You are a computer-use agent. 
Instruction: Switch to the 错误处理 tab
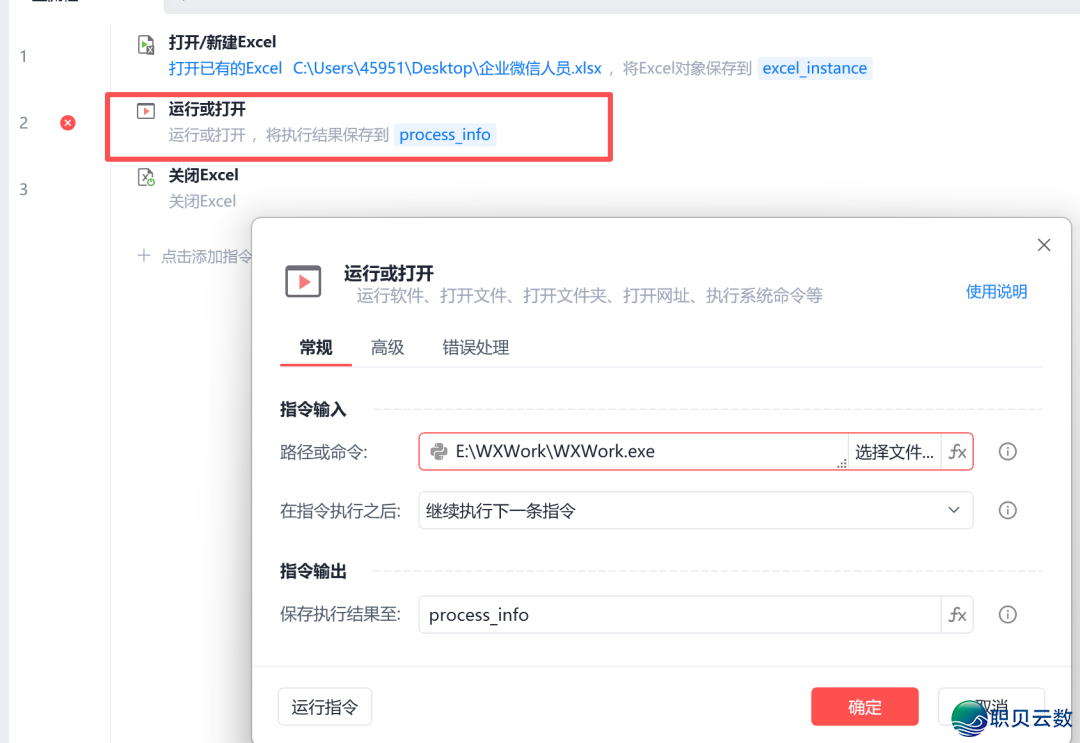(476, 347)
